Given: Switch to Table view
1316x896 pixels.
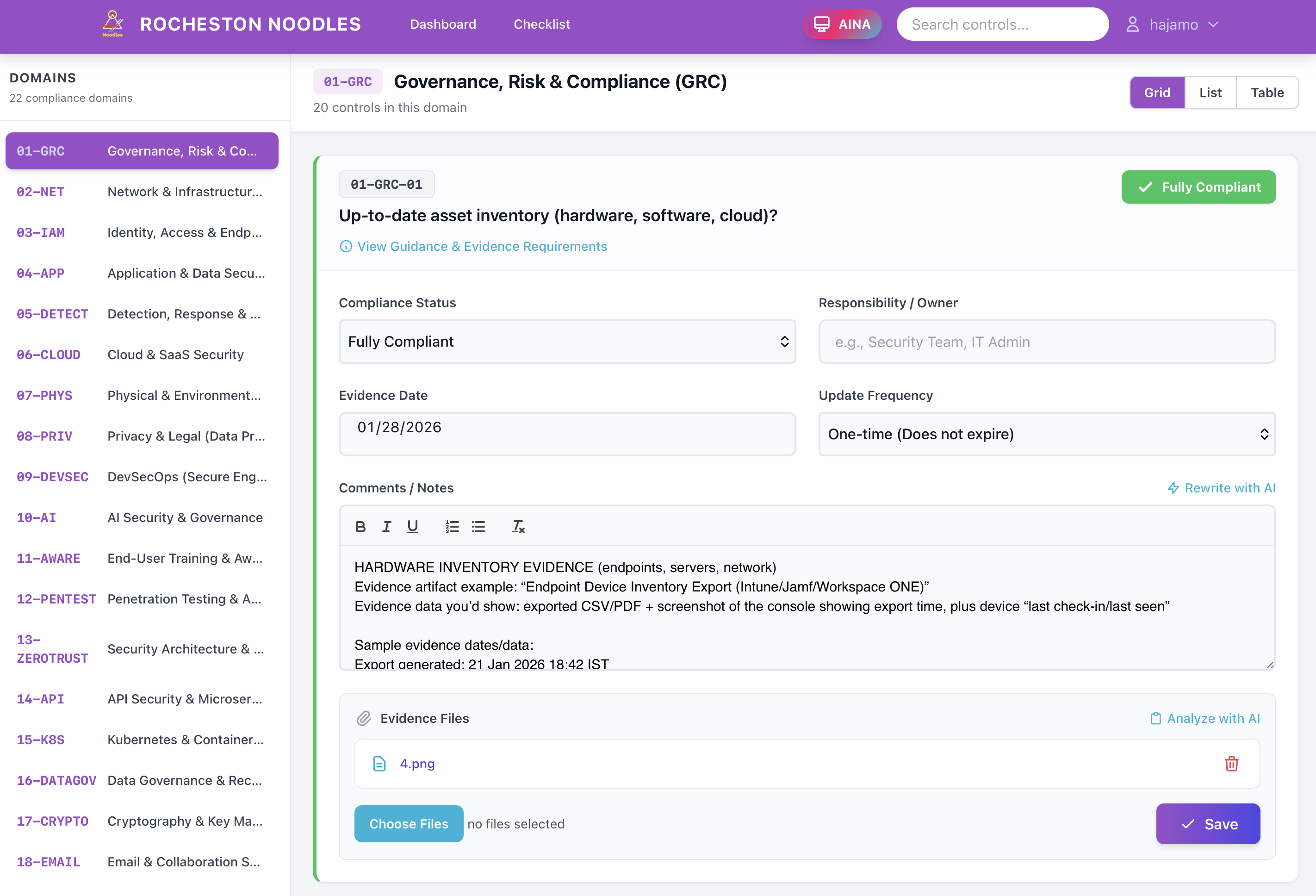Looking at the screenshot, I should [x=1267, y=92].
